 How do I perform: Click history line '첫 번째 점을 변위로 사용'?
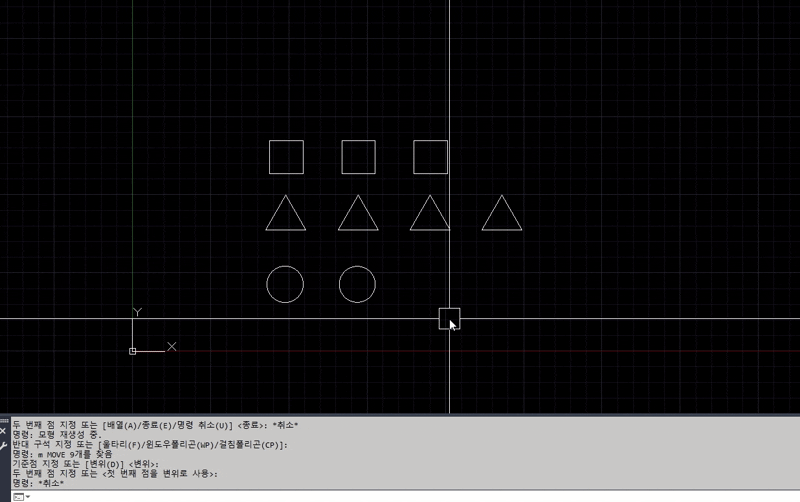click(x=115, y=473)
